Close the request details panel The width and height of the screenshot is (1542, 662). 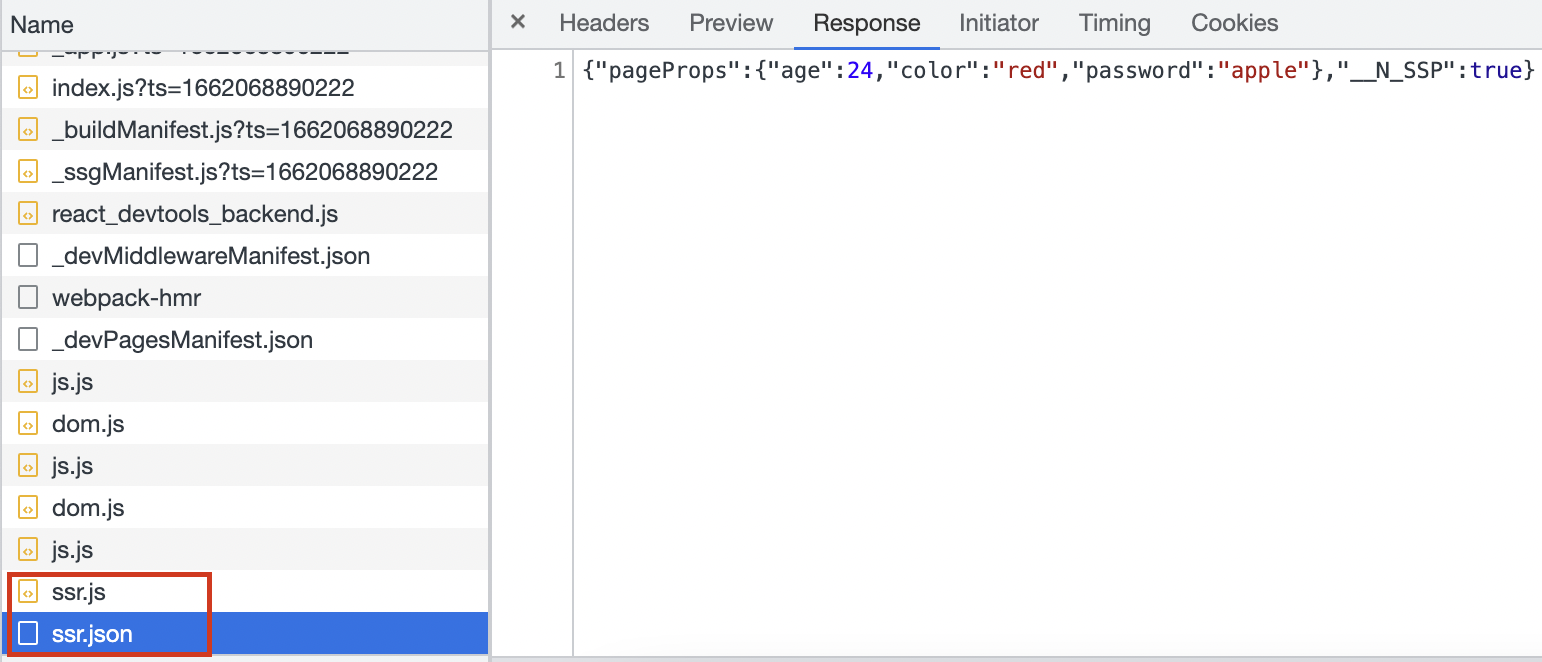tap(518, 23)
